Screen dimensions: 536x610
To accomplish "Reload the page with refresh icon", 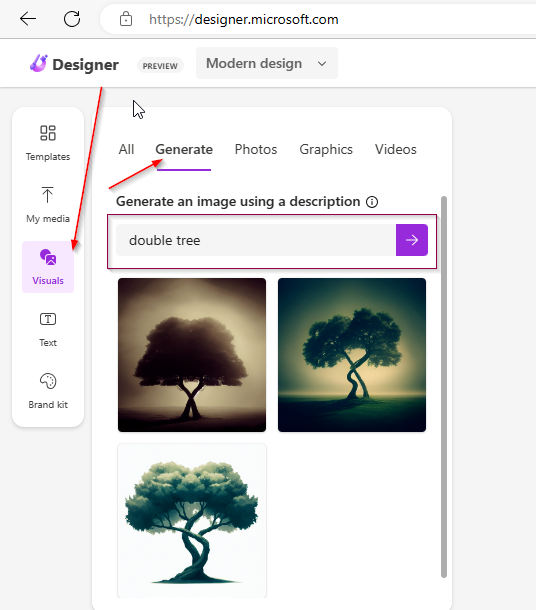I will pyautogui.click(x=72, y=19).
